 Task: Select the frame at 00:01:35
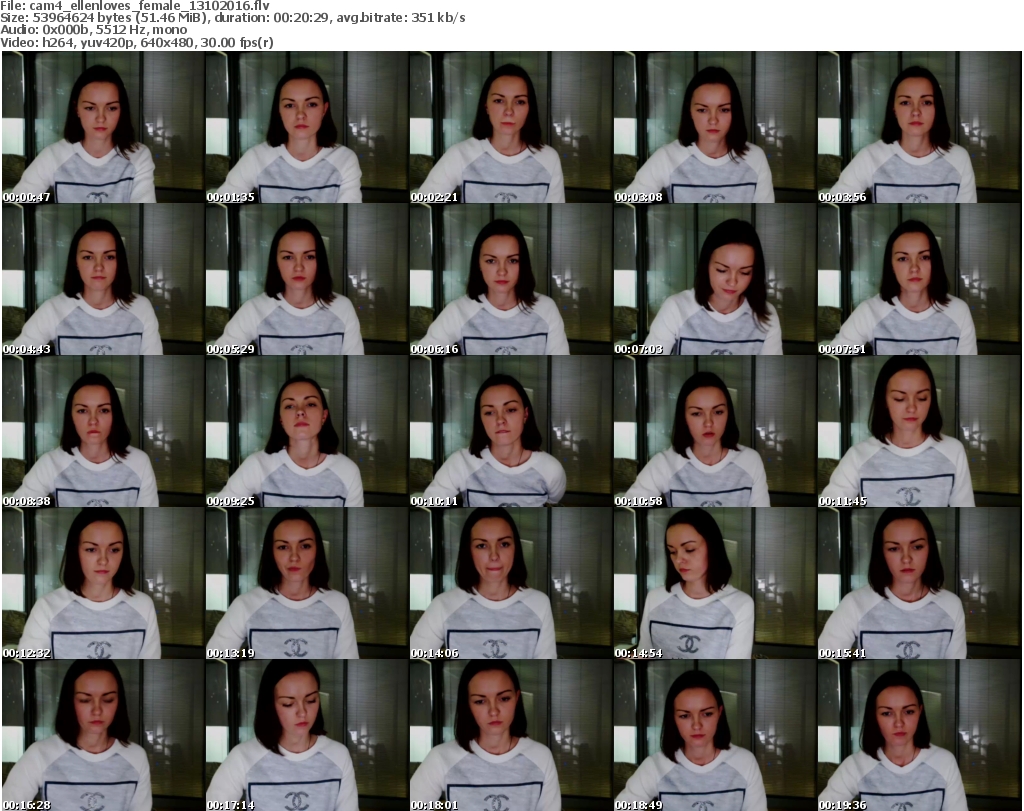tap(306, 127)
